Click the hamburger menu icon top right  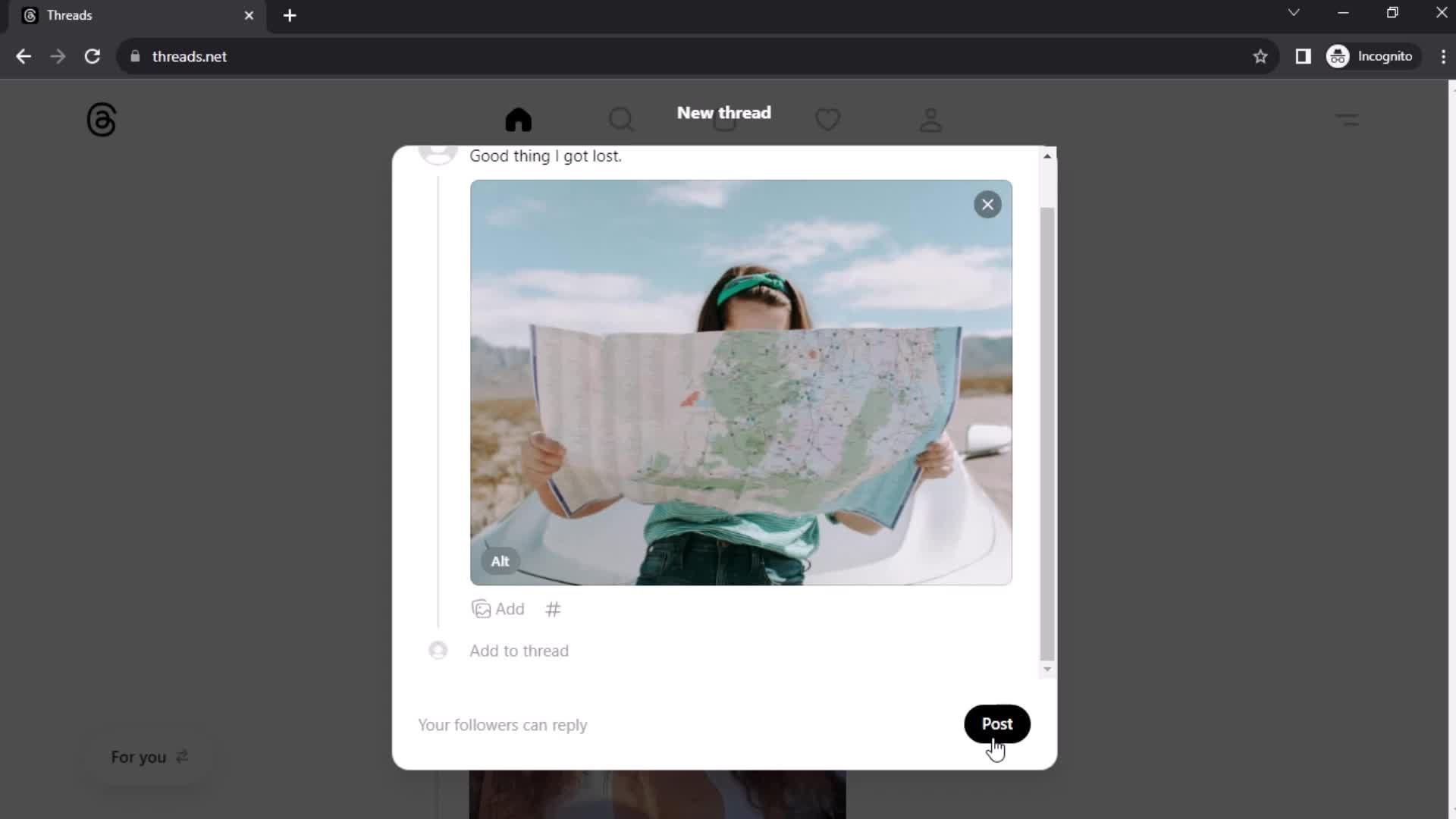click(1346, 118)
